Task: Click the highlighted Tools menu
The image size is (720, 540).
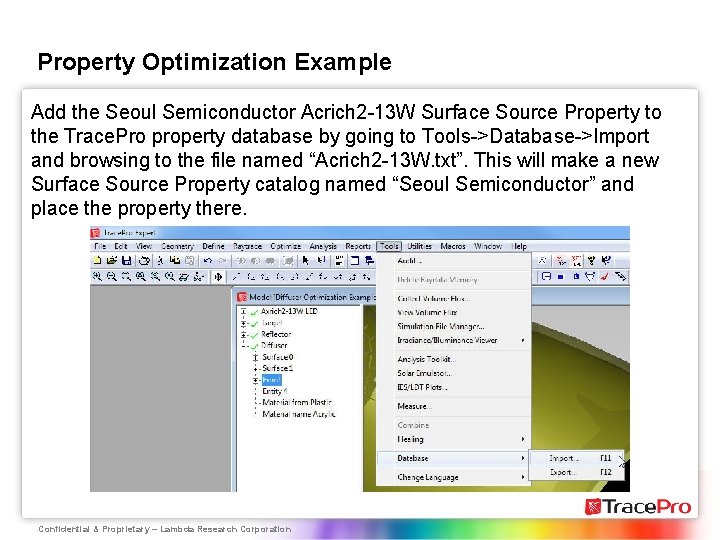Action: pyautogui.click(x=389, y=246)
